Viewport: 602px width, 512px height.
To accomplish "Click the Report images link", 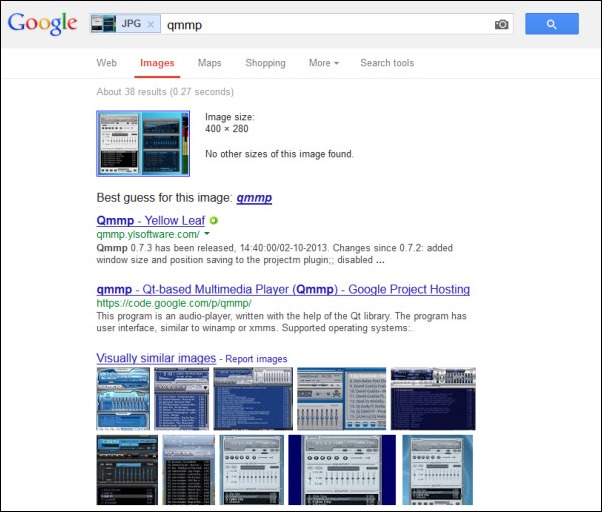I will tap(256, 359).
